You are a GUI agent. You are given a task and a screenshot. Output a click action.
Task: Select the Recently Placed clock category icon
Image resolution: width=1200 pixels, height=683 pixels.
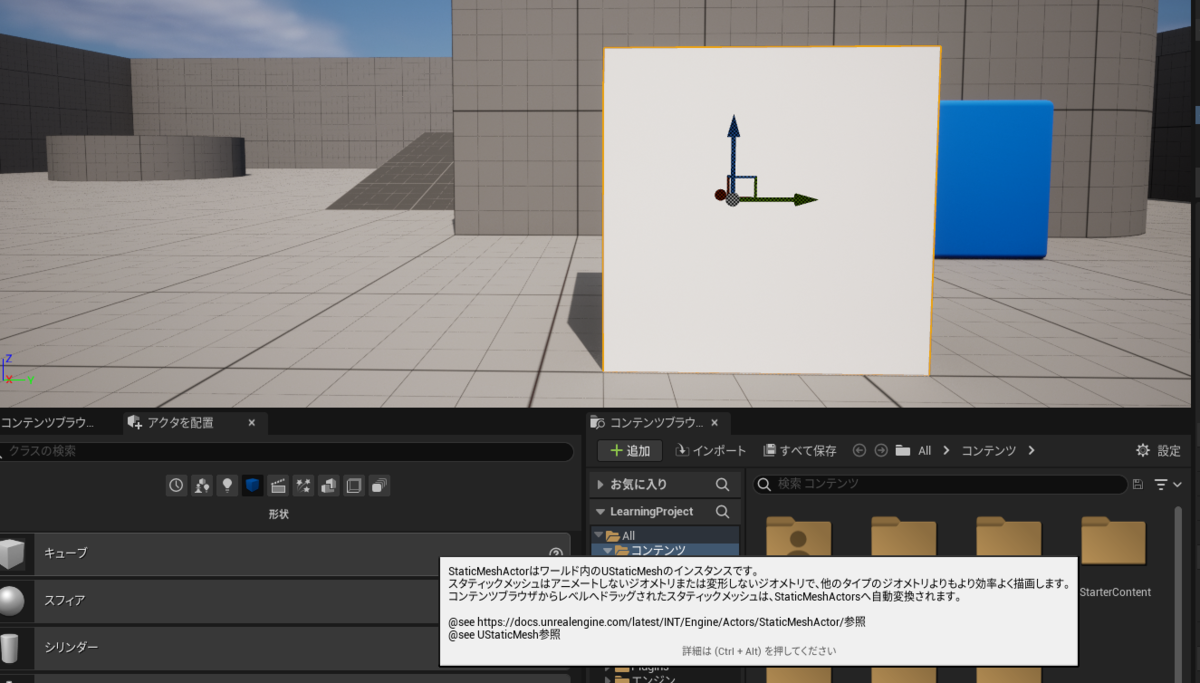pos(177,486)
